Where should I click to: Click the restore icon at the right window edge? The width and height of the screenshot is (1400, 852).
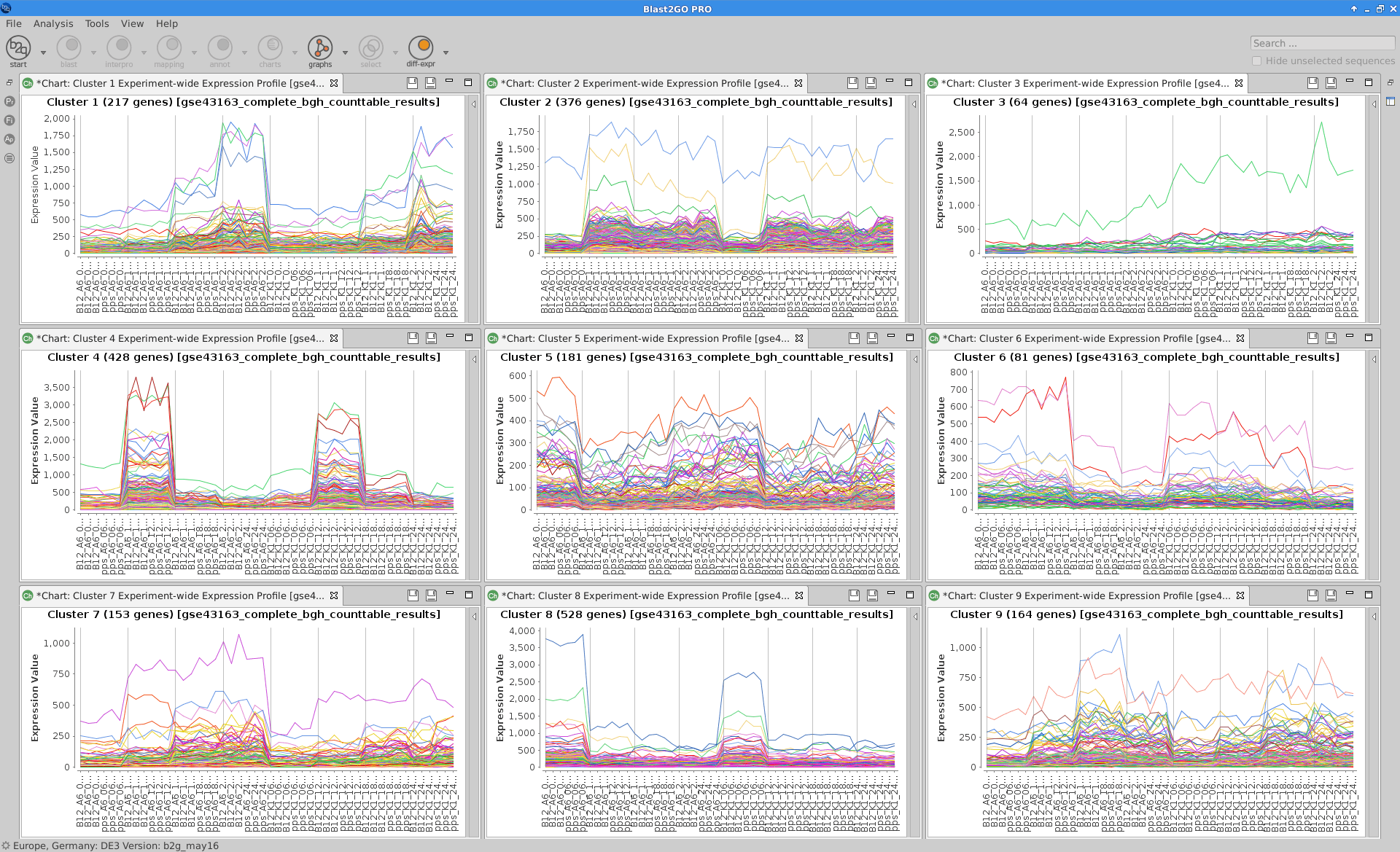coord(1391,82)
